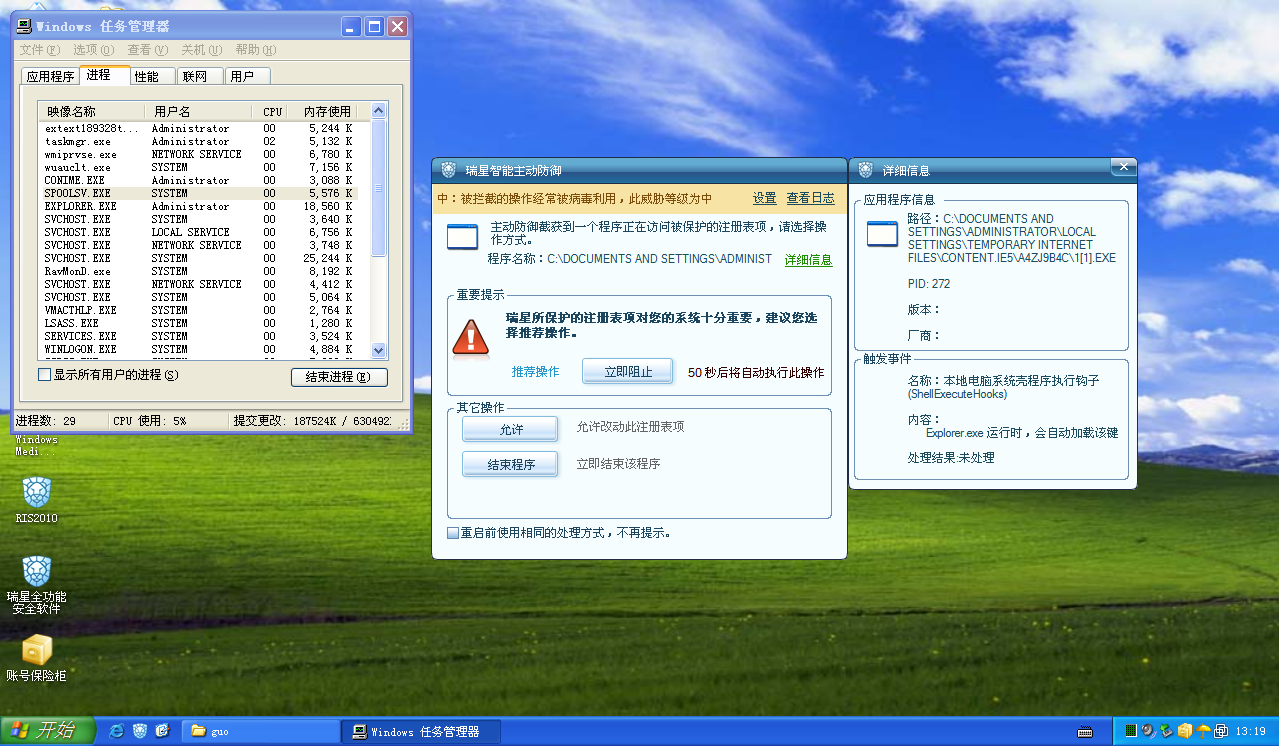The image size is (1279, 746).
Task: Click the application icon in 应用程序信息 group
Action: [x=882, y=234]
